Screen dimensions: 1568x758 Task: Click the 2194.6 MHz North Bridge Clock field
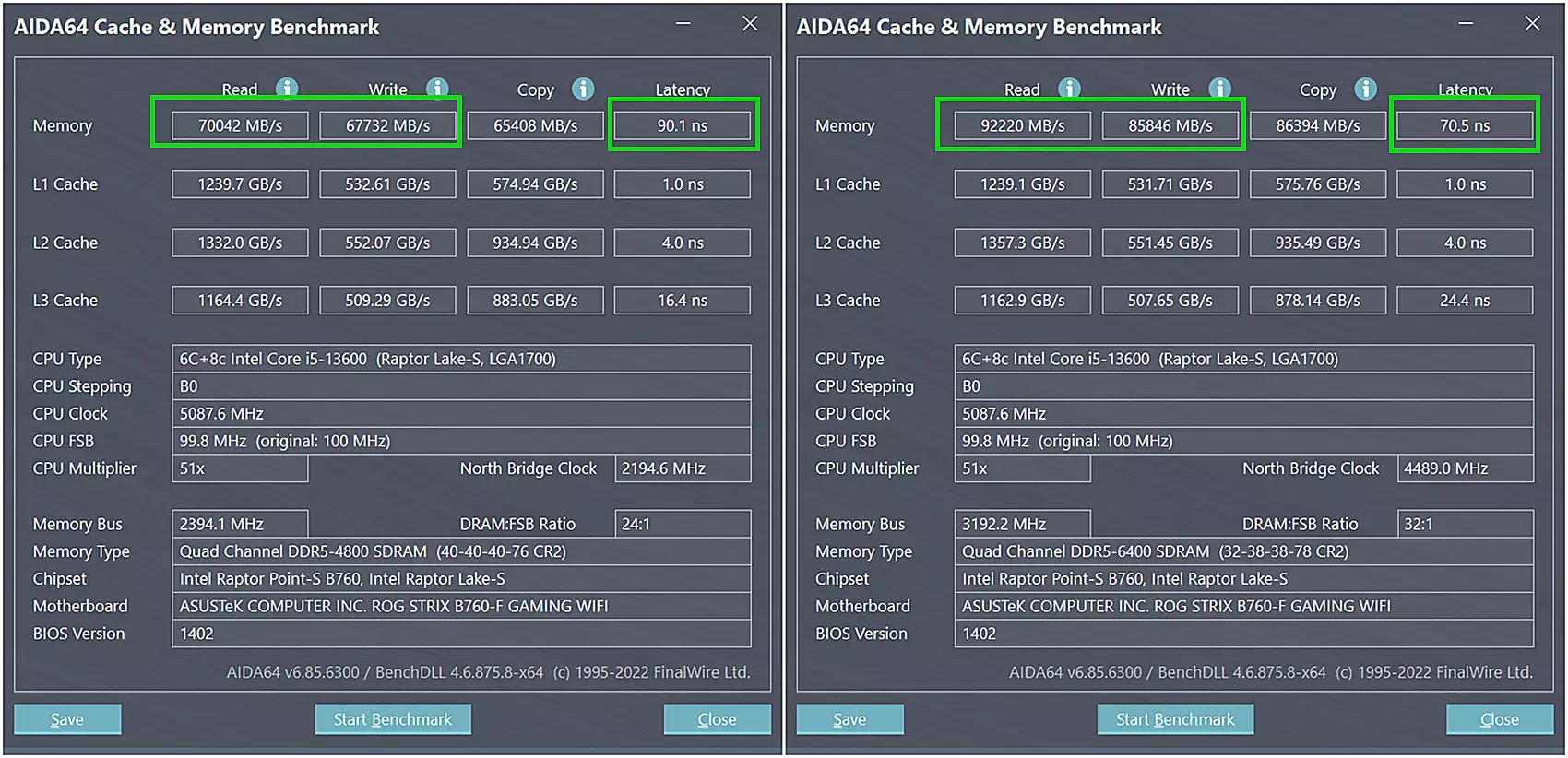(x=683, y=468)
